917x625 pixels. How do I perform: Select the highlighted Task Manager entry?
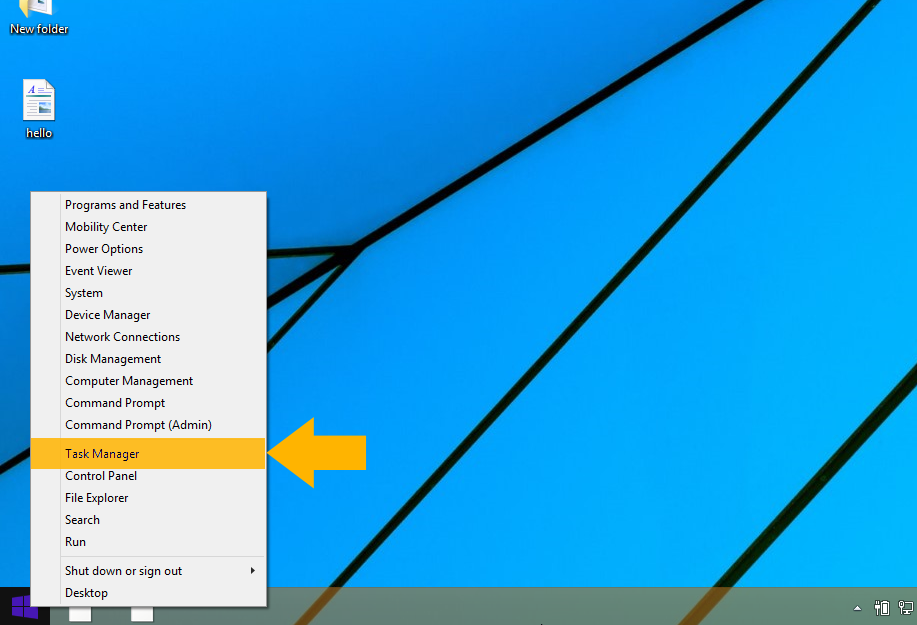[x=149, y=454]
